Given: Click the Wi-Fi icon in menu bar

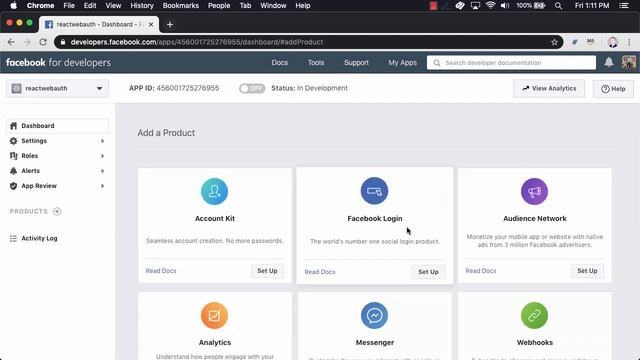Looking at the screenshot, I should click(490, 6).
